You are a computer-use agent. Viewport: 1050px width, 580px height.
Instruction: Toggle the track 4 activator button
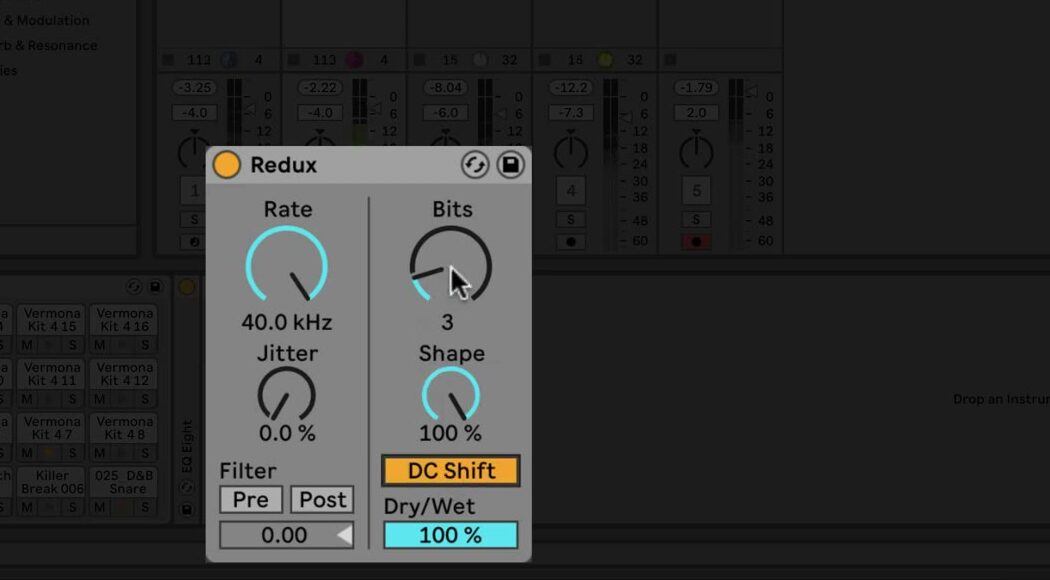click(571, 191)
